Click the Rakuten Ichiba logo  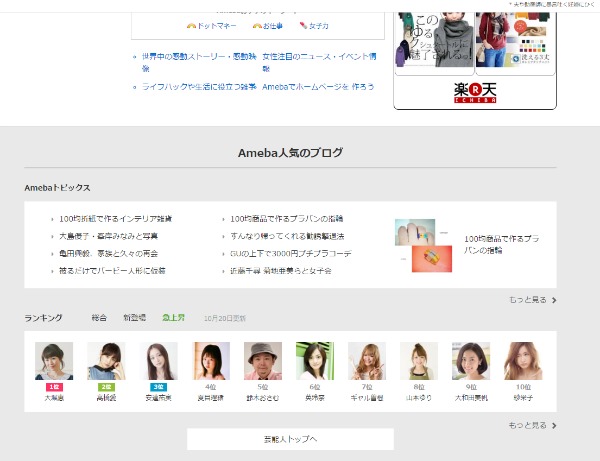474,93
